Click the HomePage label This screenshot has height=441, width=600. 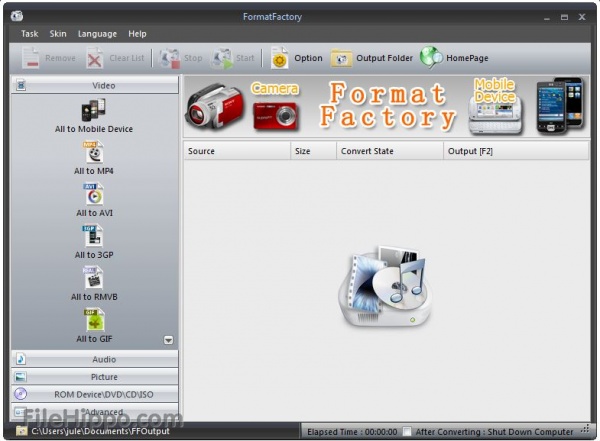tap(467, 58)
